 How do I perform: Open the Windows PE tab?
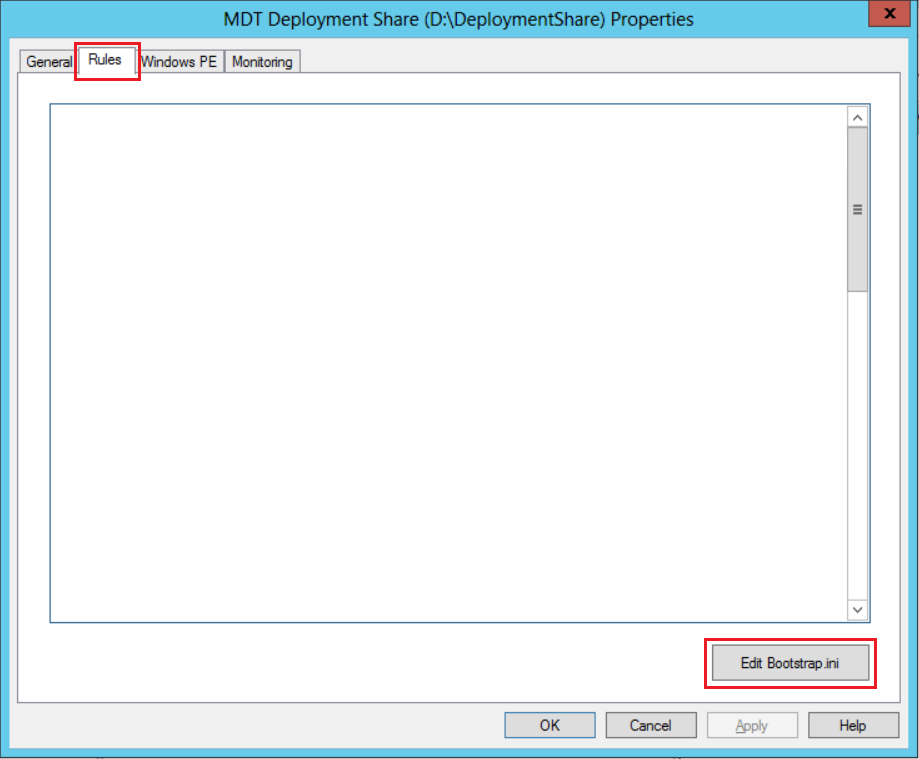[x=180, y=62]
